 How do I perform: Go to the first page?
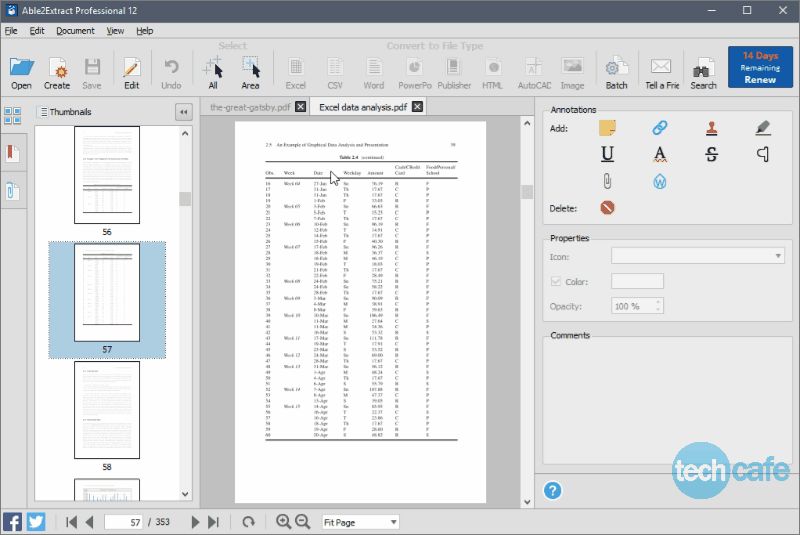pos(71,522)
